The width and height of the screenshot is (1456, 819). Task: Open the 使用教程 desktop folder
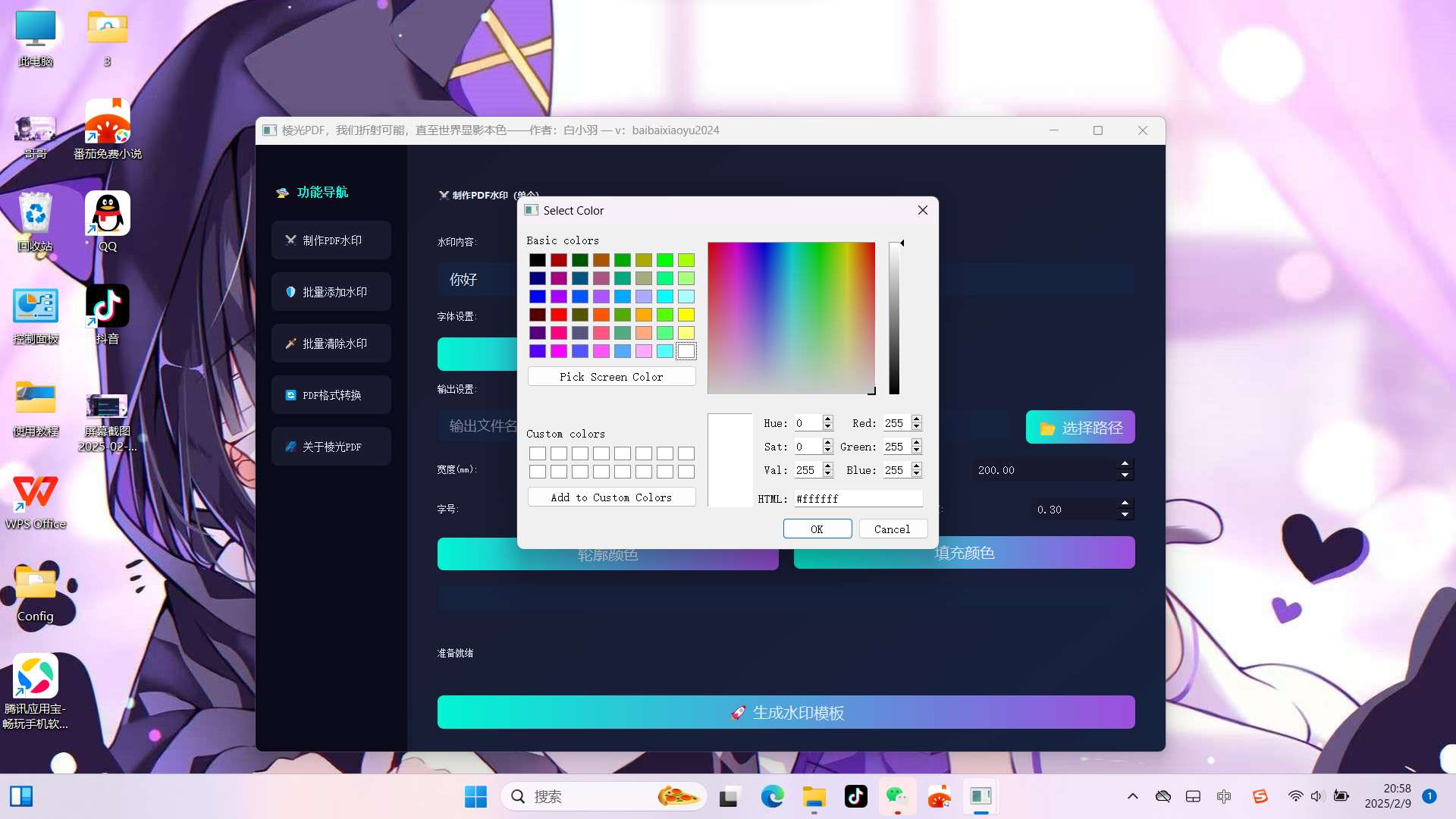click(x=35, y=407)
